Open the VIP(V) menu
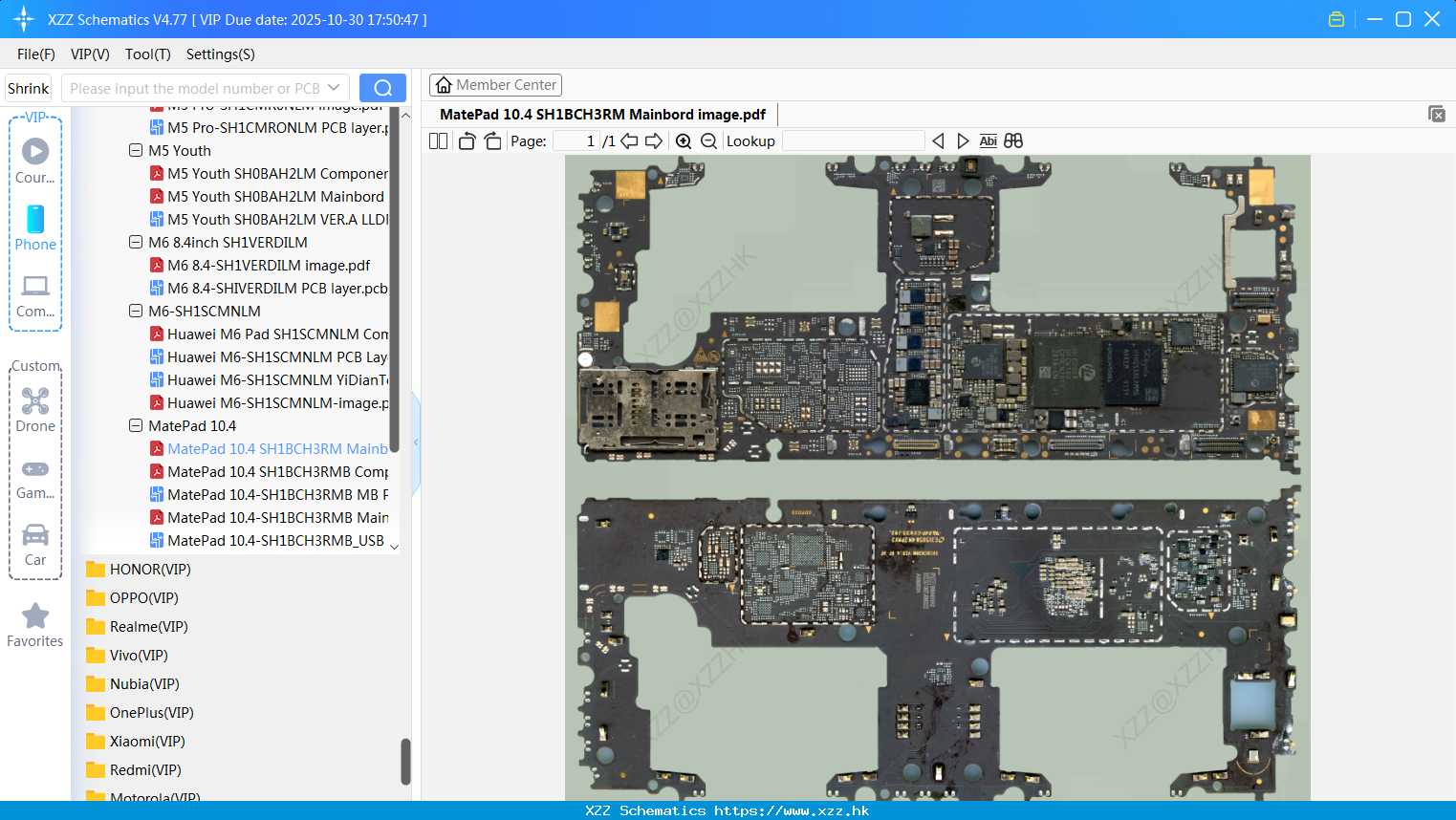This screenshot has width=1456, height=820. click(x=90, y=54)
